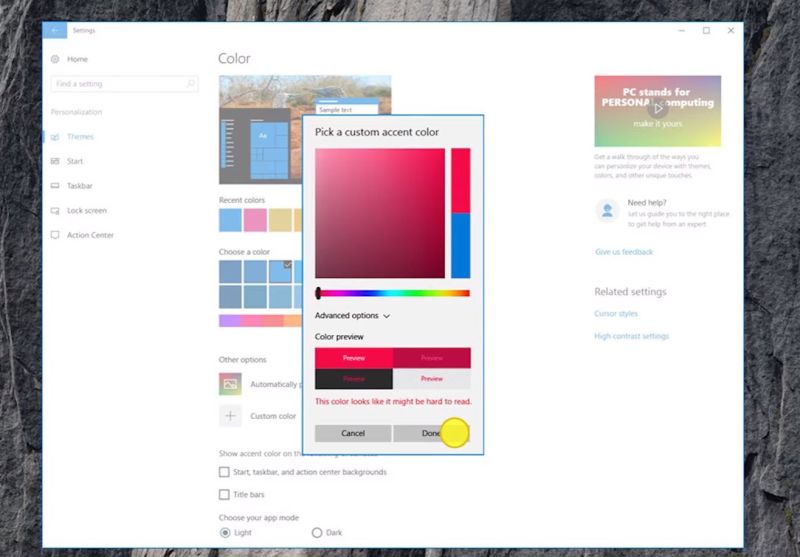This screenshot has height=557, width=800.
Task: Click the Action Center sidebar icon
Action: [x=55, y=235]
